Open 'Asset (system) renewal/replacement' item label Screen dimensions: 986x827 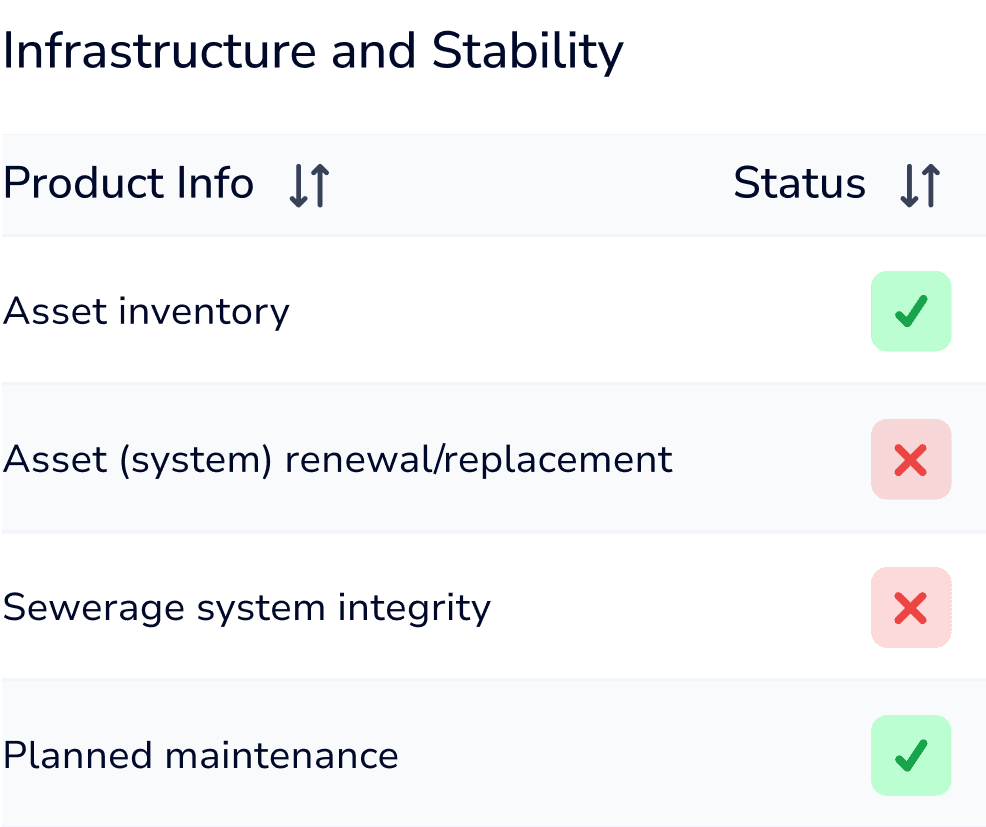338,460
